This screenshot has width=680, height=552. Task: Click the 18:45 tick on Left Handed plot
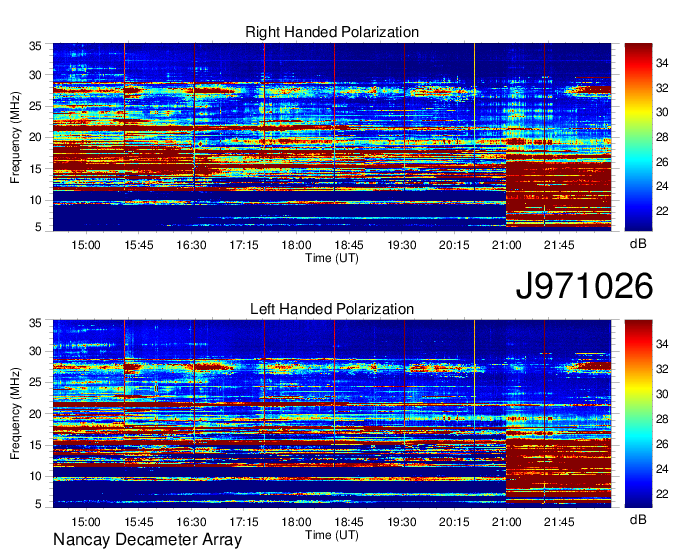click(349, 522)
